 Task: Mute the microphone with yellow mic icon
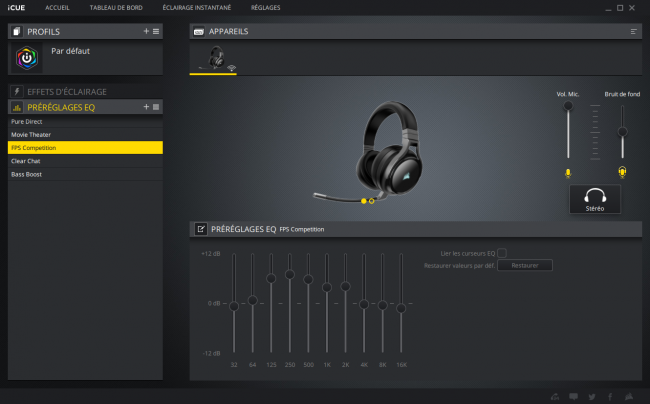[568, 173]
